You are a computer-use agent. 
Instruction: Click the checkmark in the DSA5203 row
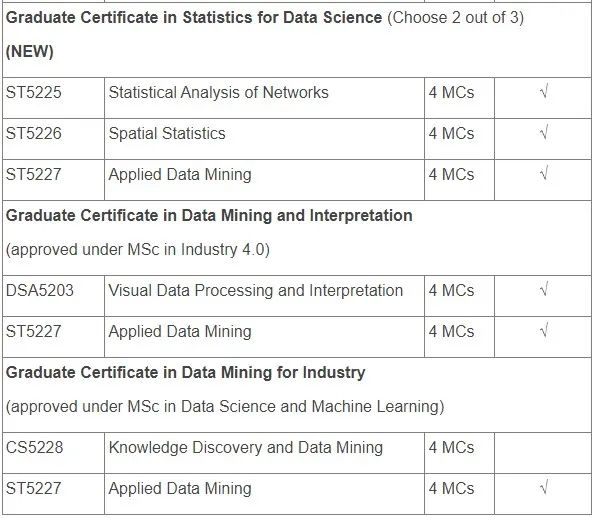pyautogui.click(x=544, y=290)
